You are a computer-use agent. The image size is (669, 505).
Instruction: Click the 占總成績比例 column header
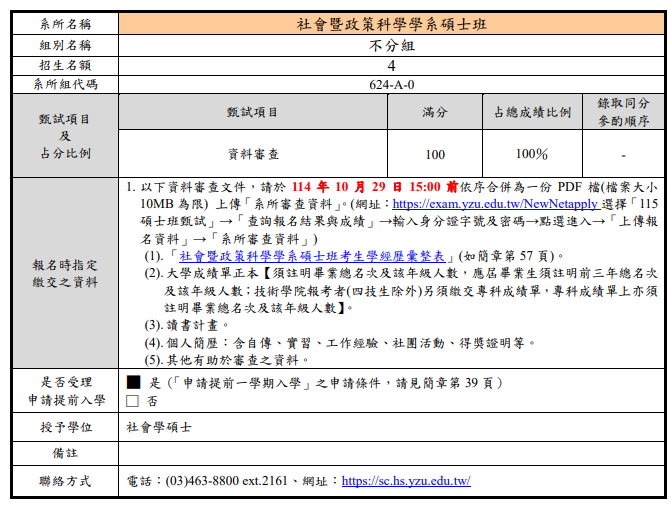pos(531,112)
